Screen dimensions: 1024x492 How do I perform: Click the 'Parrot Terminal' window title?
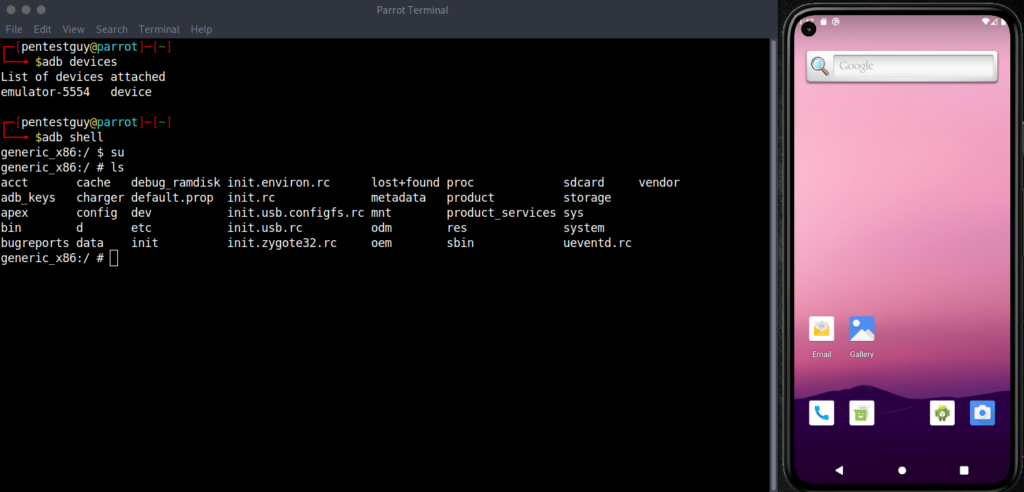pyautogui.click(x=413, y=10)
